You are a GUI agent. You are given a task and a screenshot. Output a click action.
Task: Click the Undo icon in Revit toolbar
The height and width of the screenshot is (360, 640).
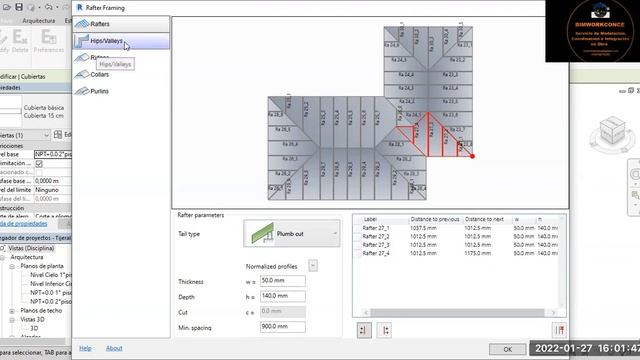point(49,7)
